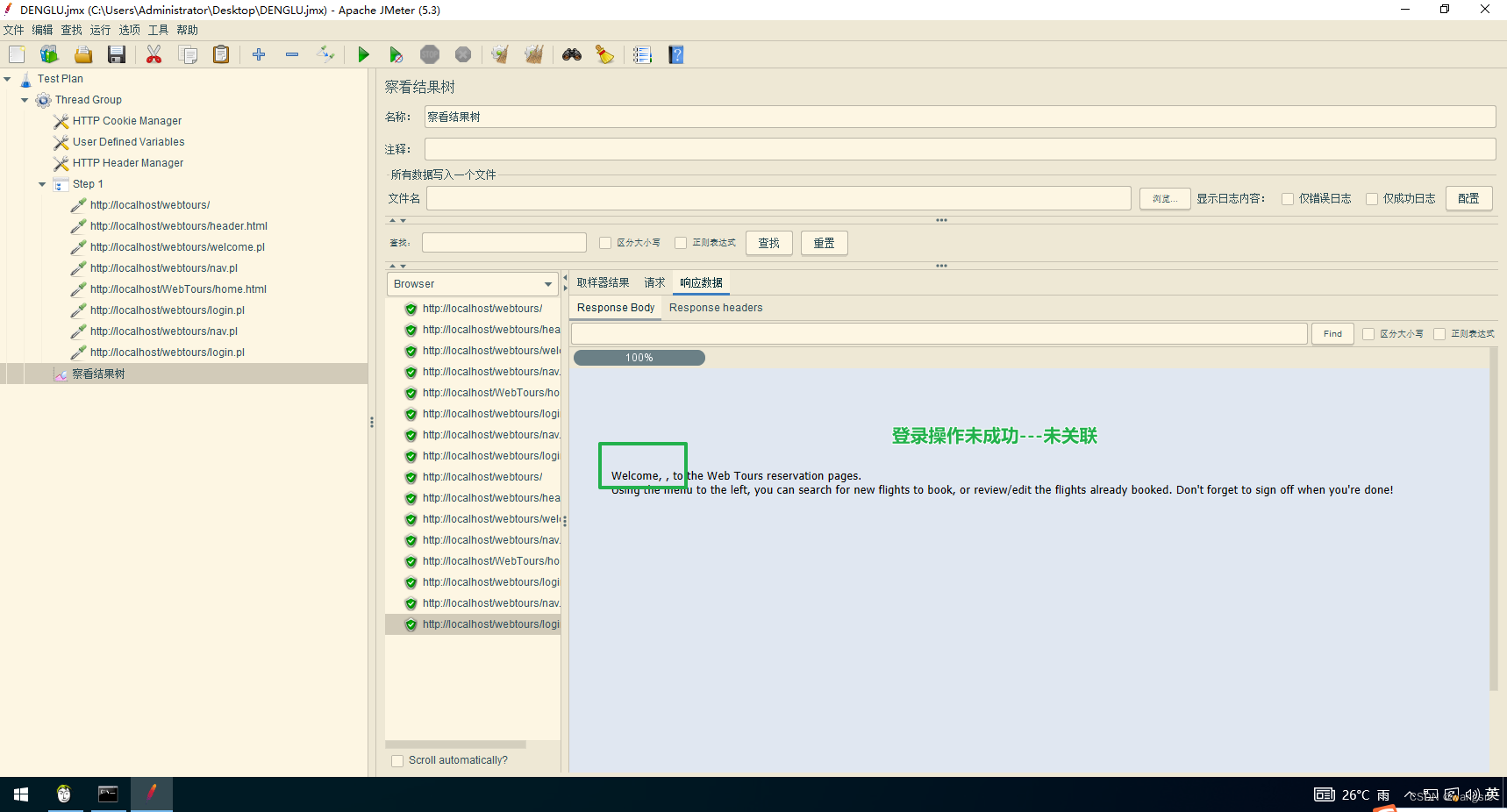Click the 注释 comment field
Viewport: 1507px width, 812px height.
[x=960, y=149]
